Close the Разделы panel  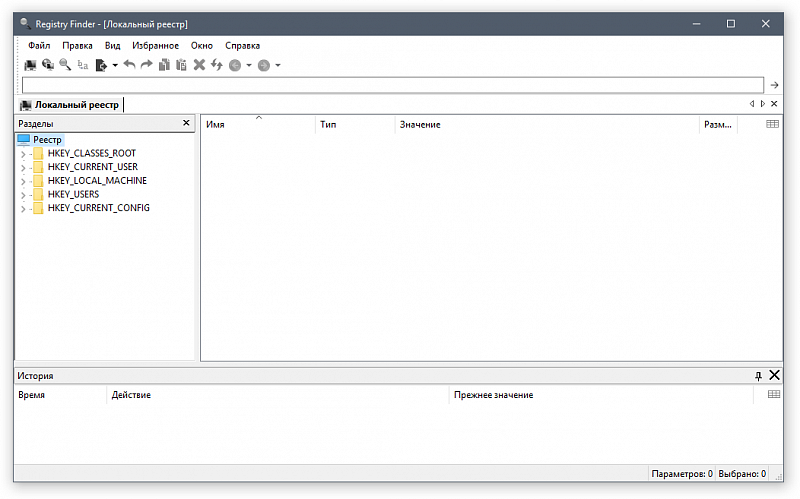tap(186, 123)
